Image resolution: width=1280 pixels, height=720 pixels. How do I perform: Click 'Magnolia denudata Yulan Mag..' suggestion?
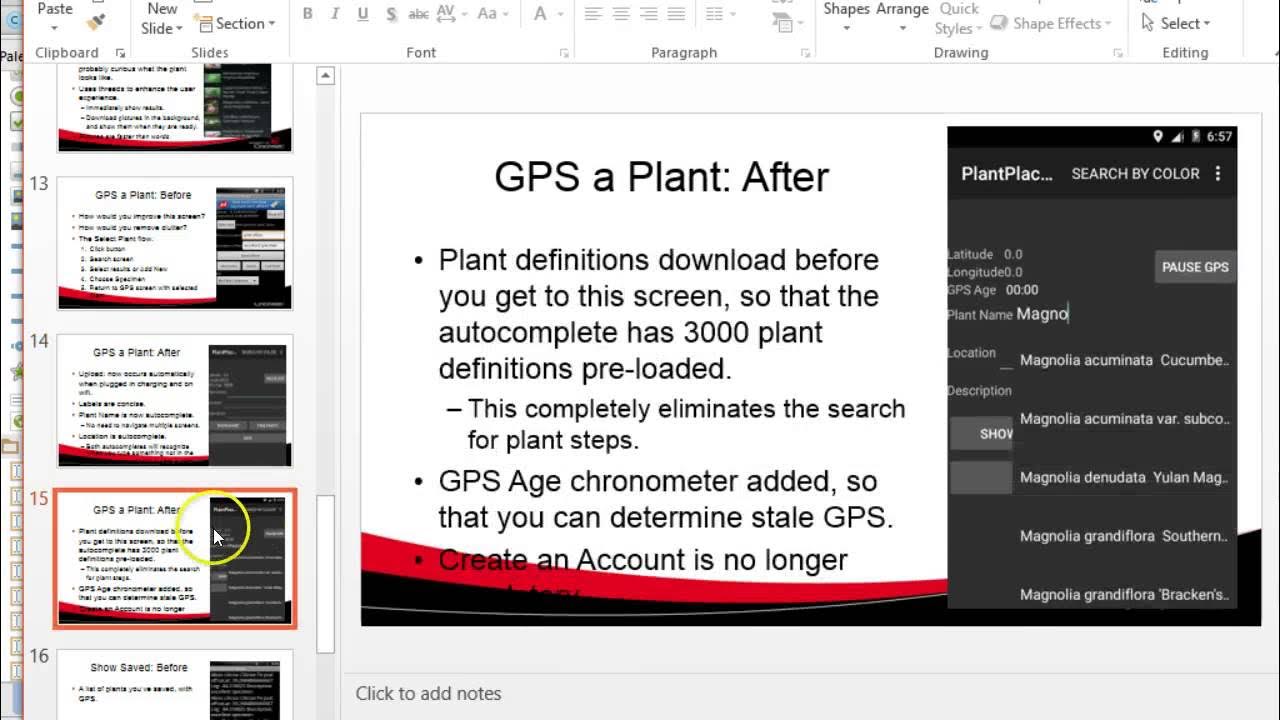pos(1124,478)
